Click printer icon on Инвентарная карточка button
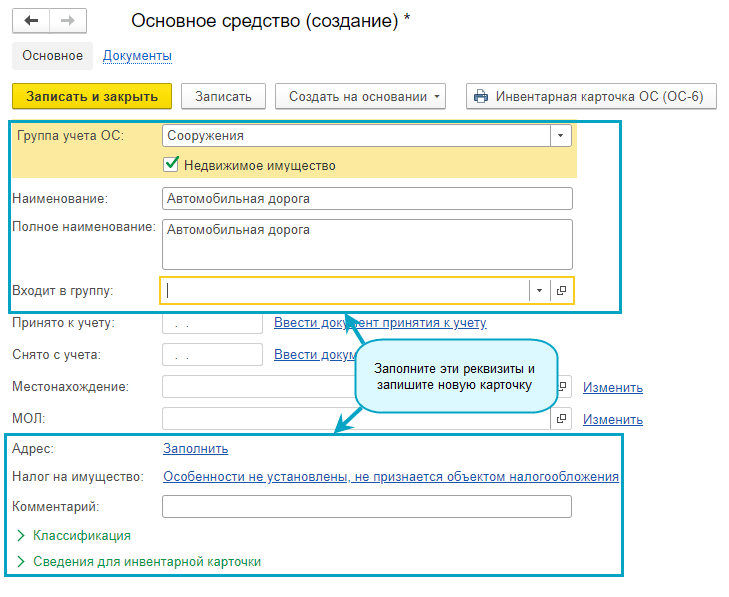The width and height of the screenshot is (729, 597). coord(481,96)
